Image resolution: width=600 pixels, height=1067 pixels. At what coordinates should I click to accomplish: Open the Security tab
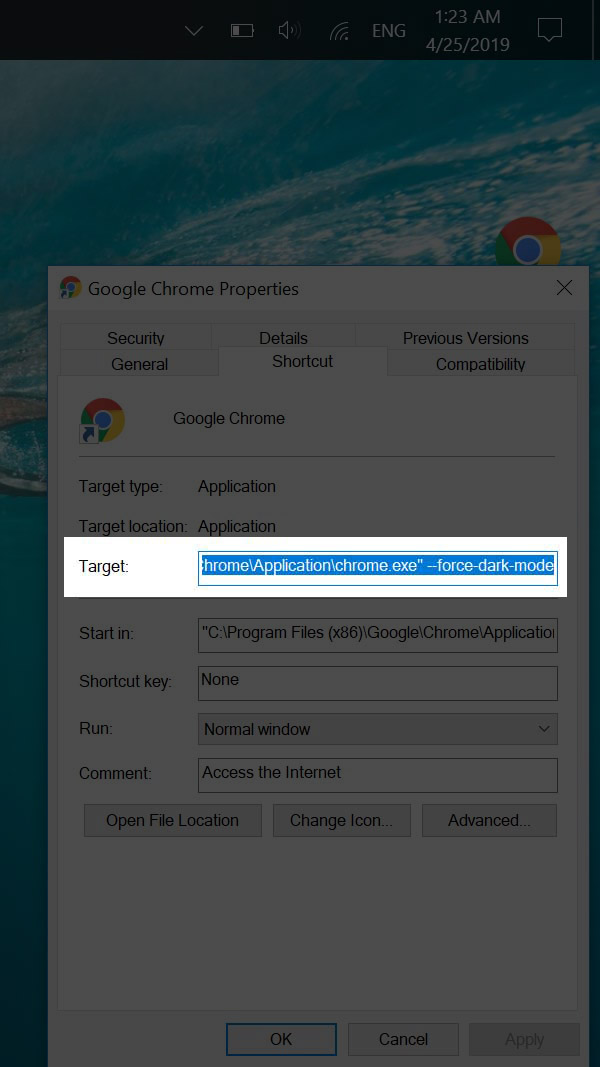[x=135, y=338]
